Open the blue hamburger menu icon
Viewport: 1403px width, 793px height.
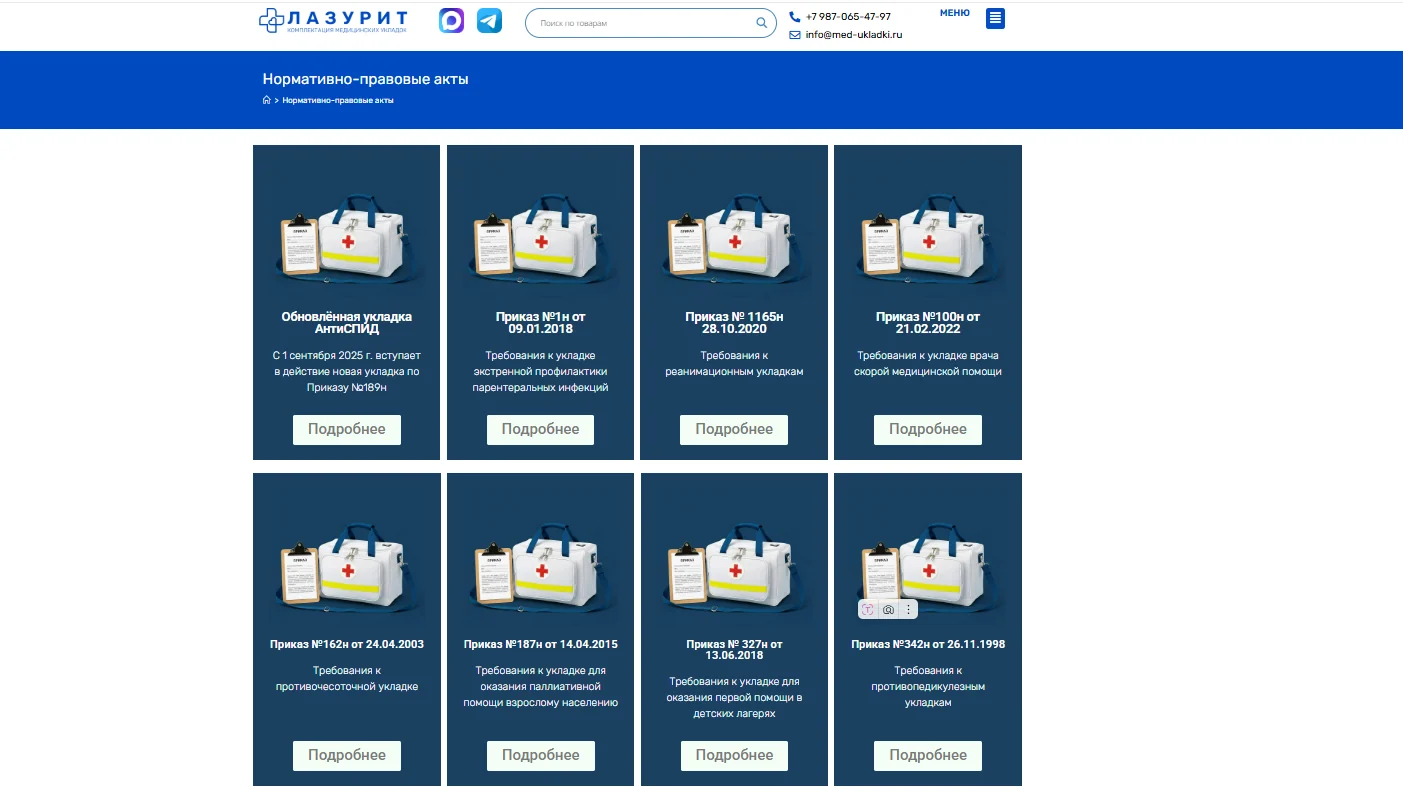pos(995,18)
